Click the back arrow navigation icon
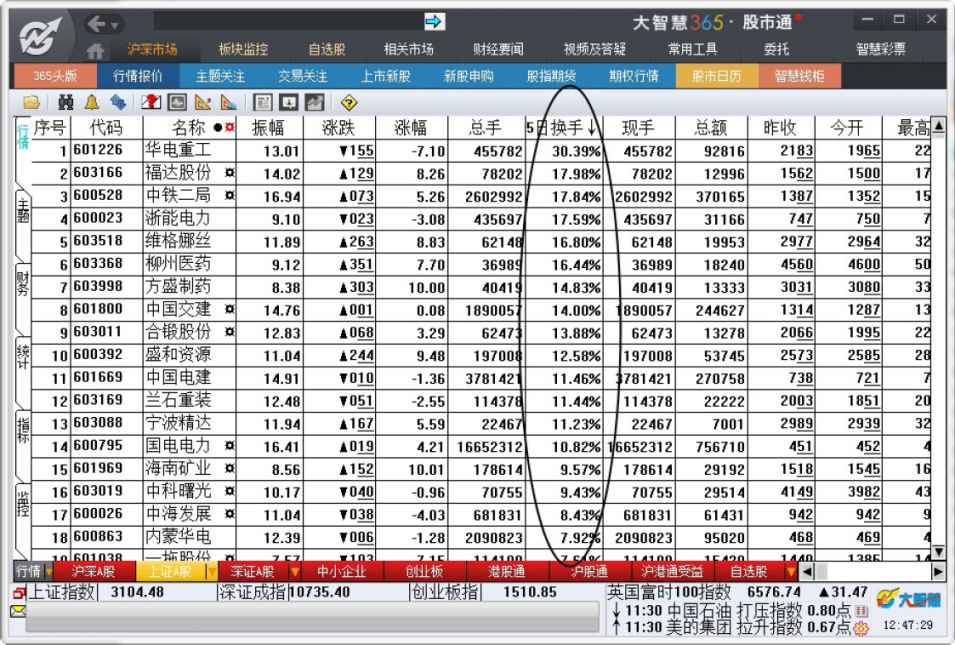Image resolution: width=955 pixels, height=645 pixels. [96, 24]
